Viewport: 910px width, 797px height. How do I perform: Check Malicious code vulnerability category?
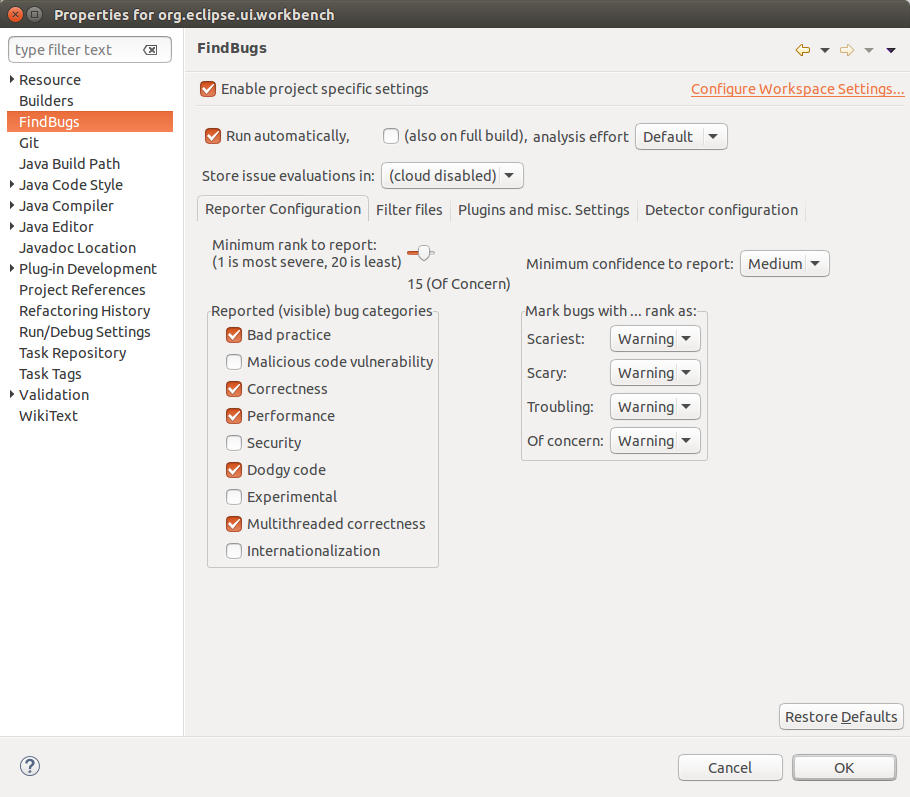234,362
